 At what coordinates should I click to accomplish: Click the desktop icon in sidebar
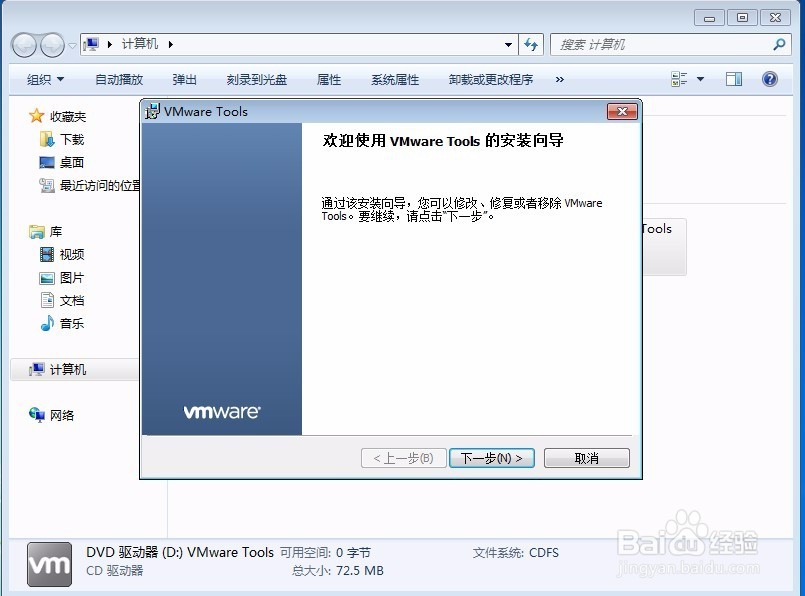click(x=47, y=162)
